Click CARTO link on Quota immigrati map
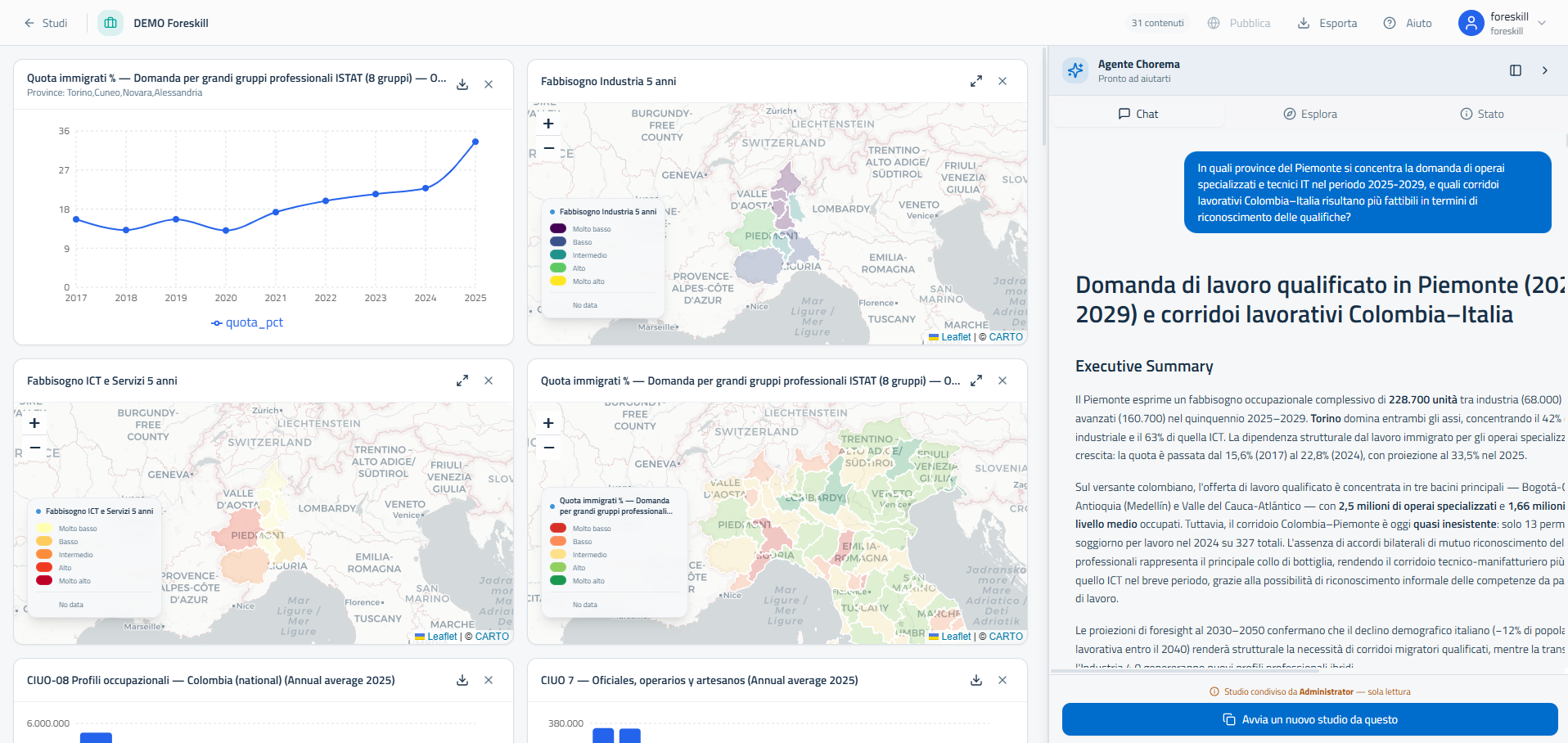The width and height of the screenshot is (1568, 743). pos(1006,637)
